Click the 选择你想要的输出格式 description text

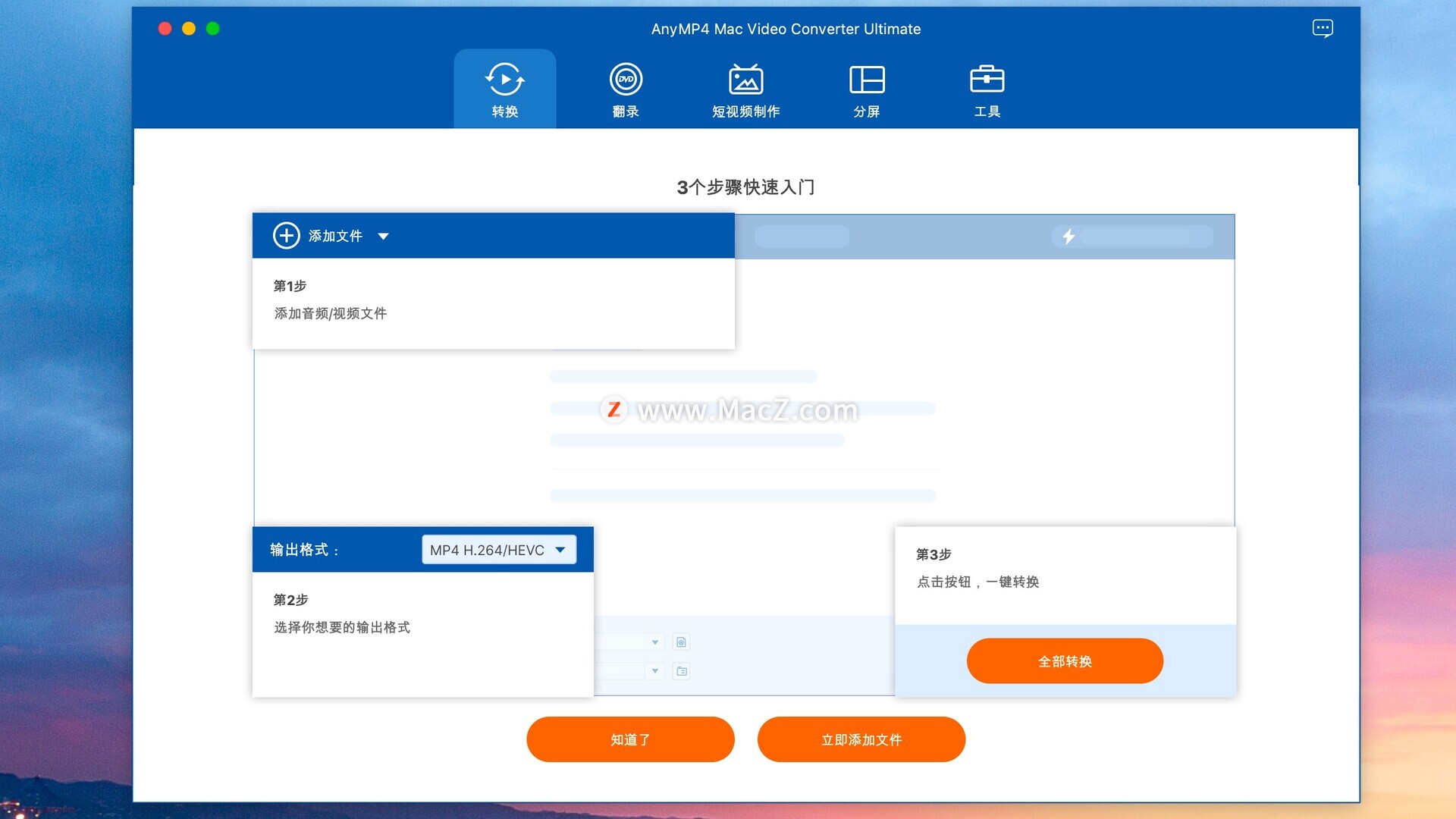[342, 627]
